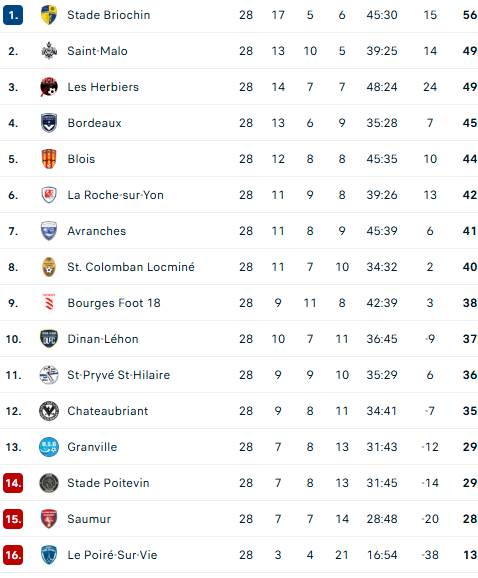Select St-Pryvé St-Hilaire team name

(x=119, y=375)
